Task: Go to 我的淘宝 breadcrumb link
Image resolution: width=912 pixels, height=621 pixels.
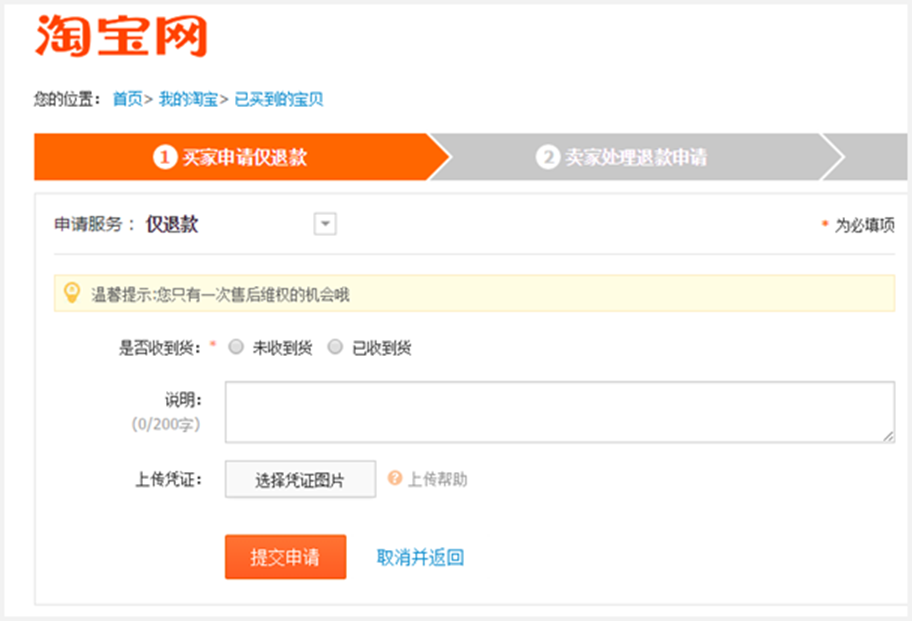Action: (x=188, y=99)
